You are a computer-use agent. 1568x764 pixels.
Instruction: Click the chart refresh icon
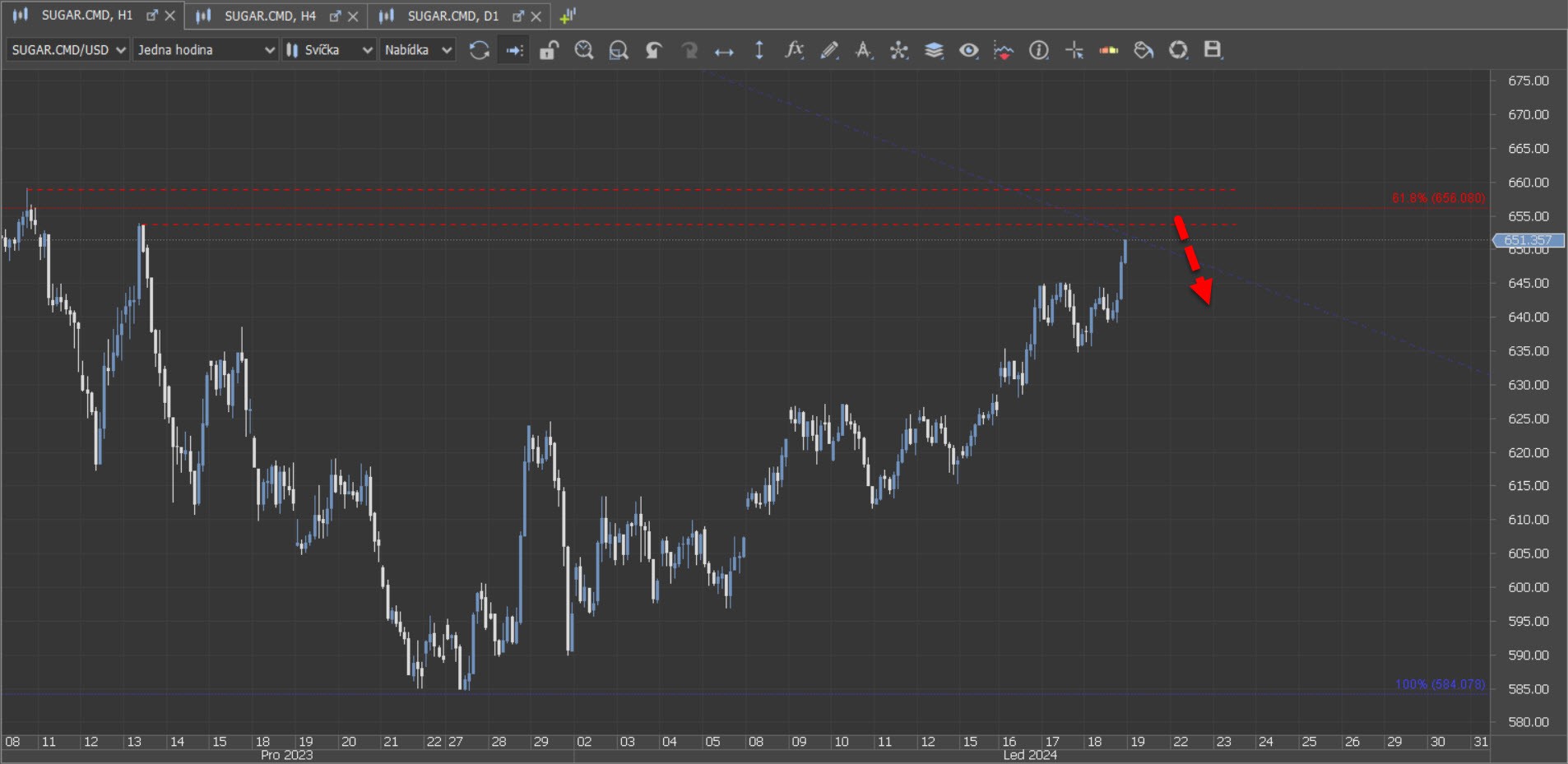tap(479, 50)
